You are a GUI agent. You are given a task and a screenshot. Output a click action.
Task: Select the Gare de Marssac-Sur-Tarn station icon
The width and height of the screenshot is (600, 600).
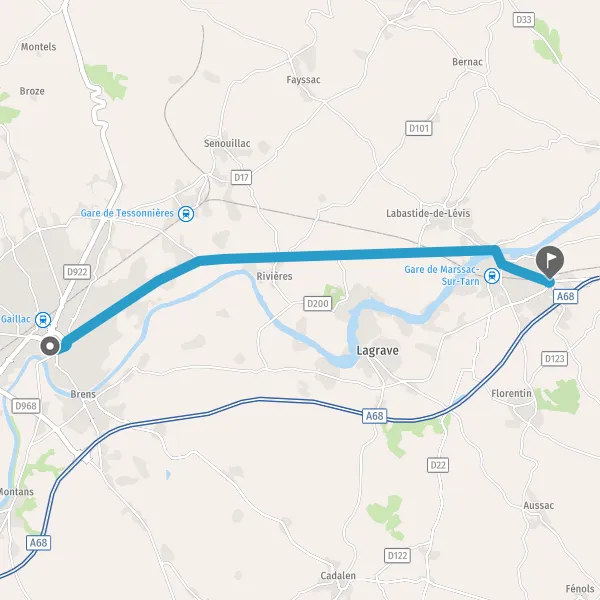[x=492, y=276]
